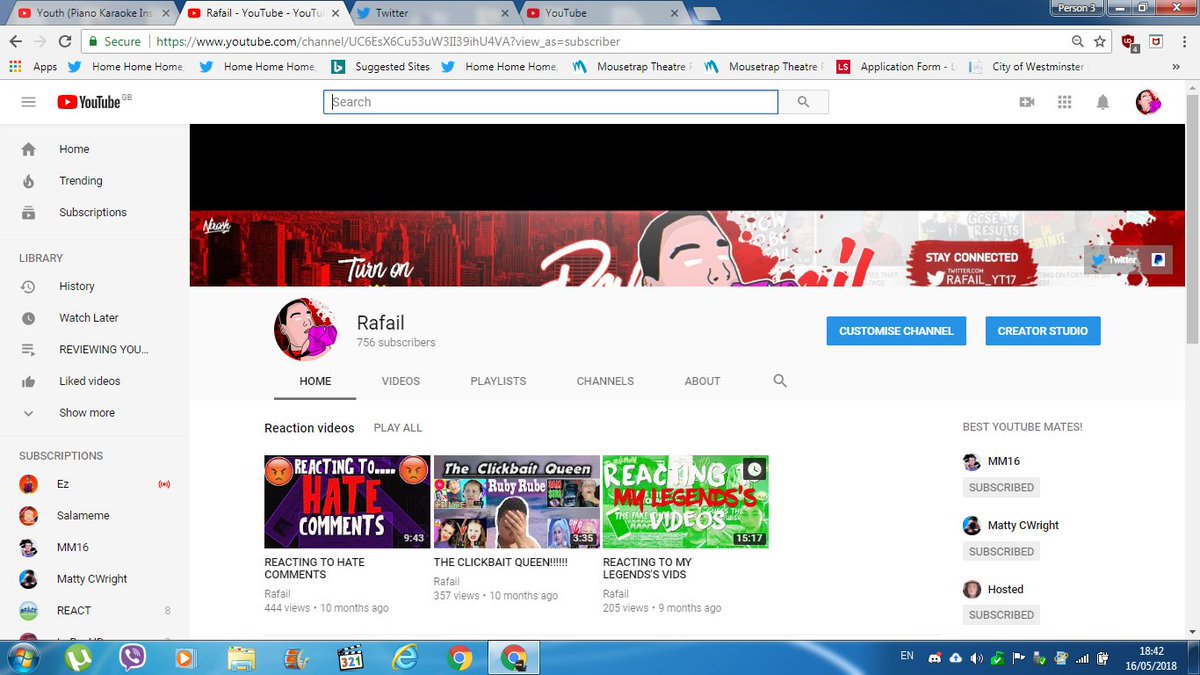Click the Rafail channel avatar

coord(307,329)
